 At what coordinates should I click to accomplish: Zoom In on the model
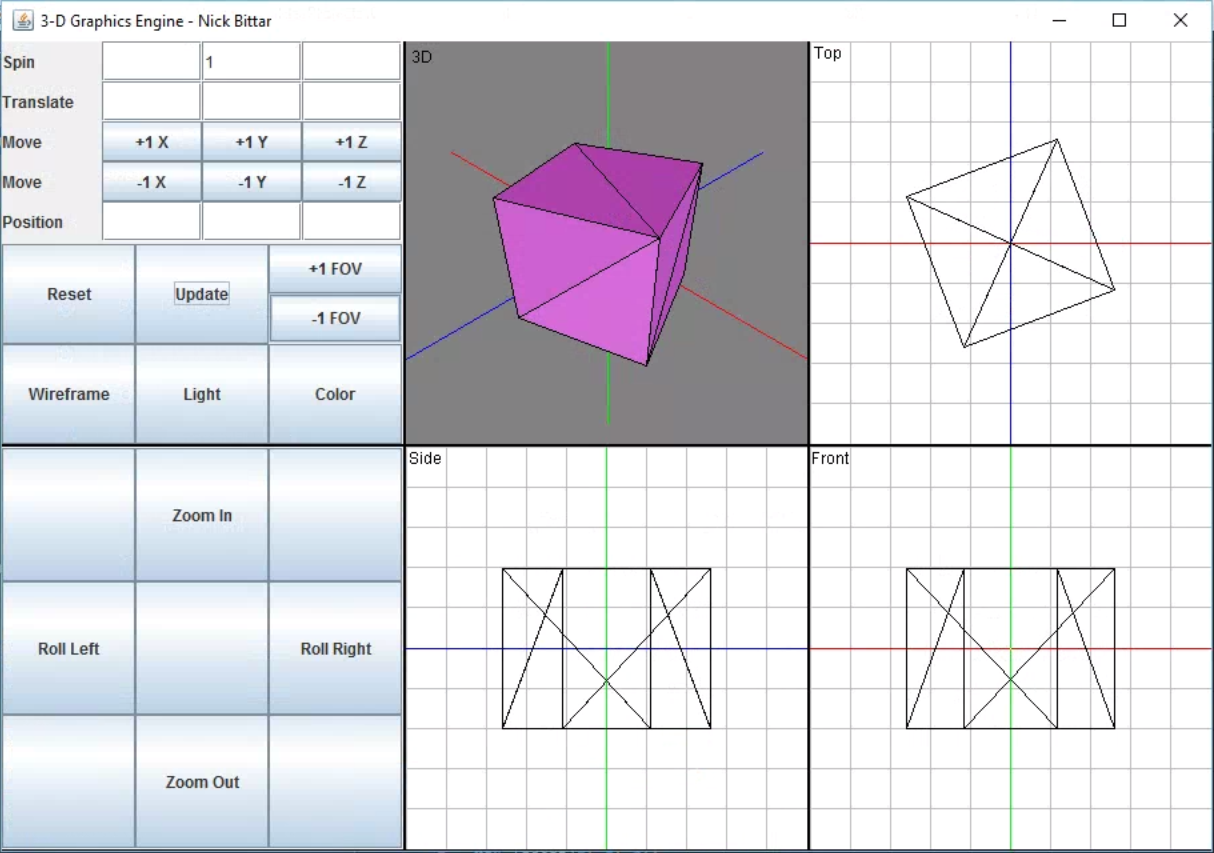coord(201,515)
